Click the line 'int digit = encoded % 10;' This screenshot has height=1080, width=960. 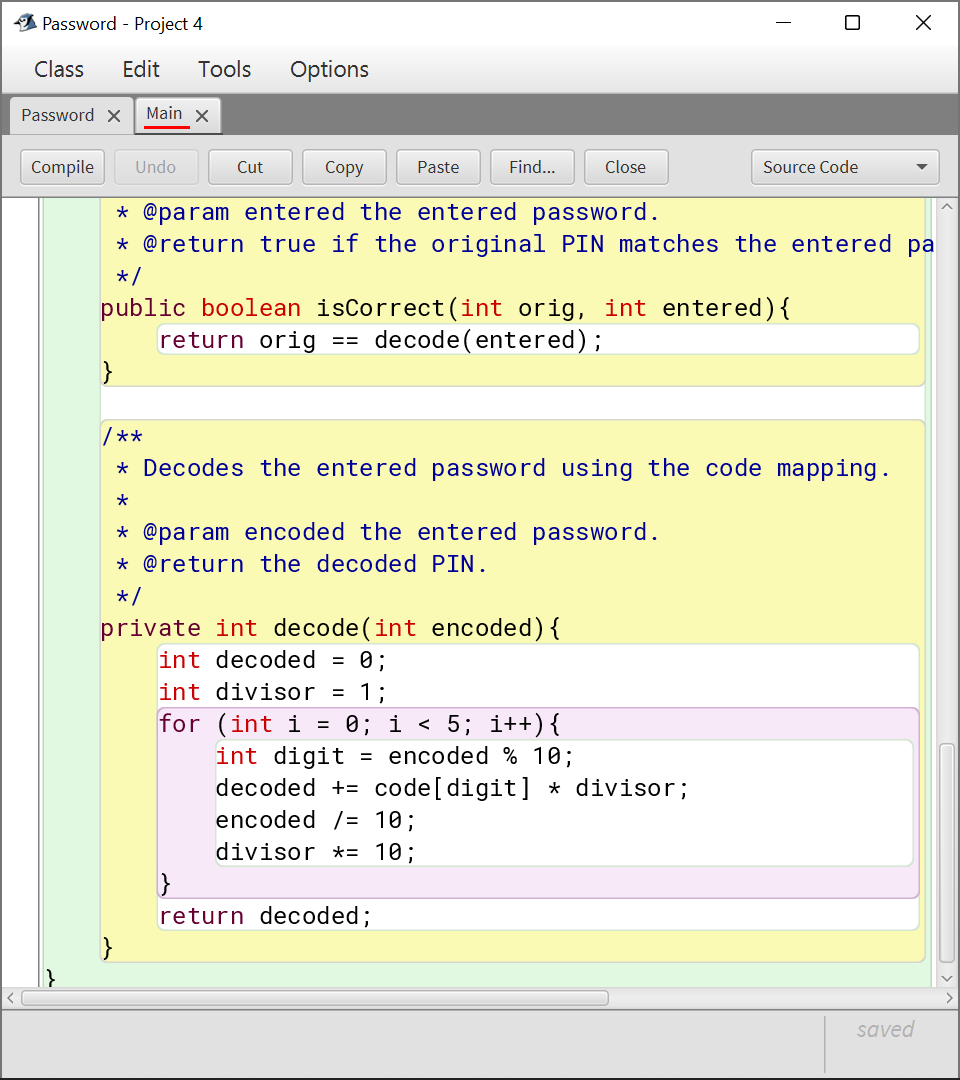click(395, 756)
